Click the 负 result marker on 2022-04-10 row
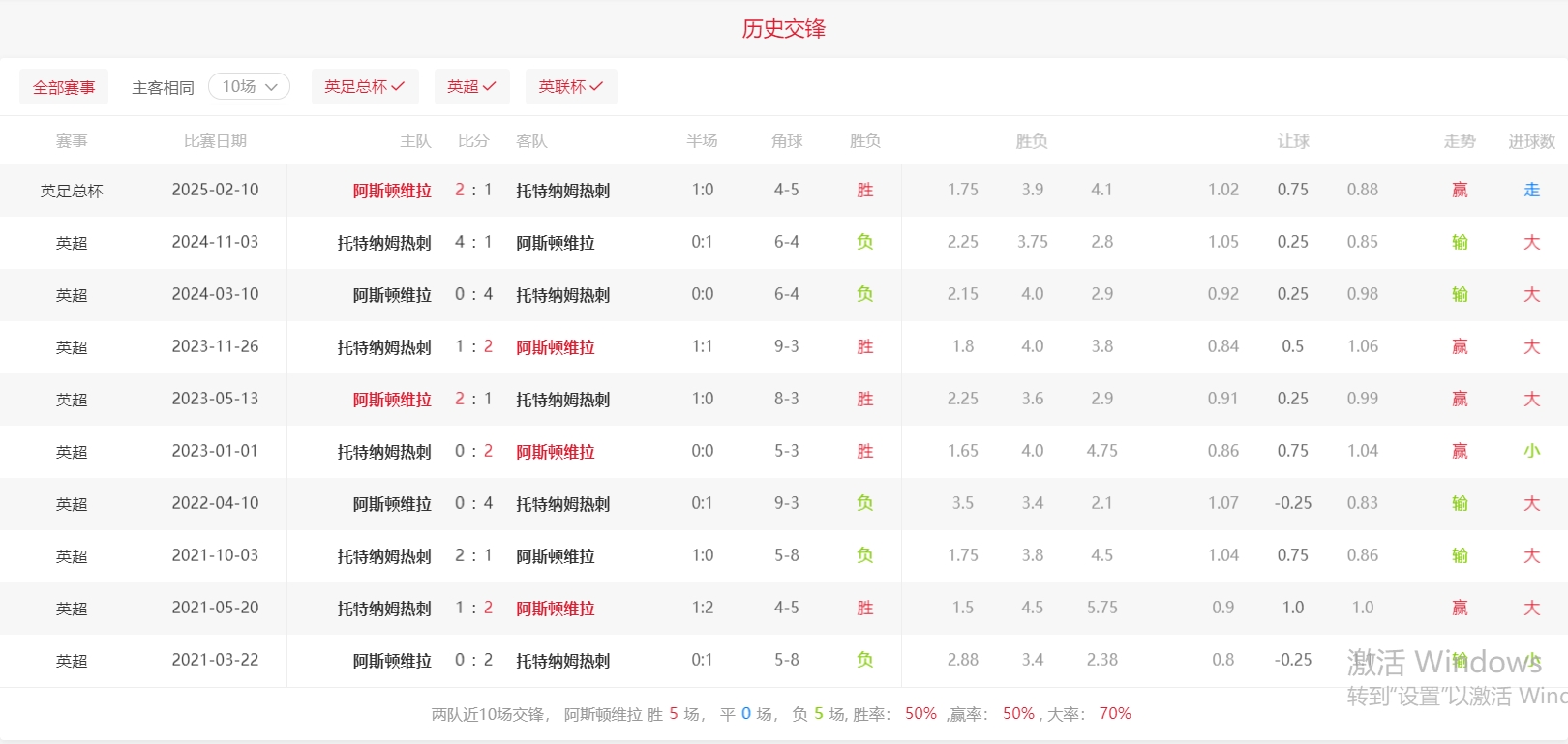The height and width of the screenshot is (744, 1568). pyautogui.click(x=864, y=504)
